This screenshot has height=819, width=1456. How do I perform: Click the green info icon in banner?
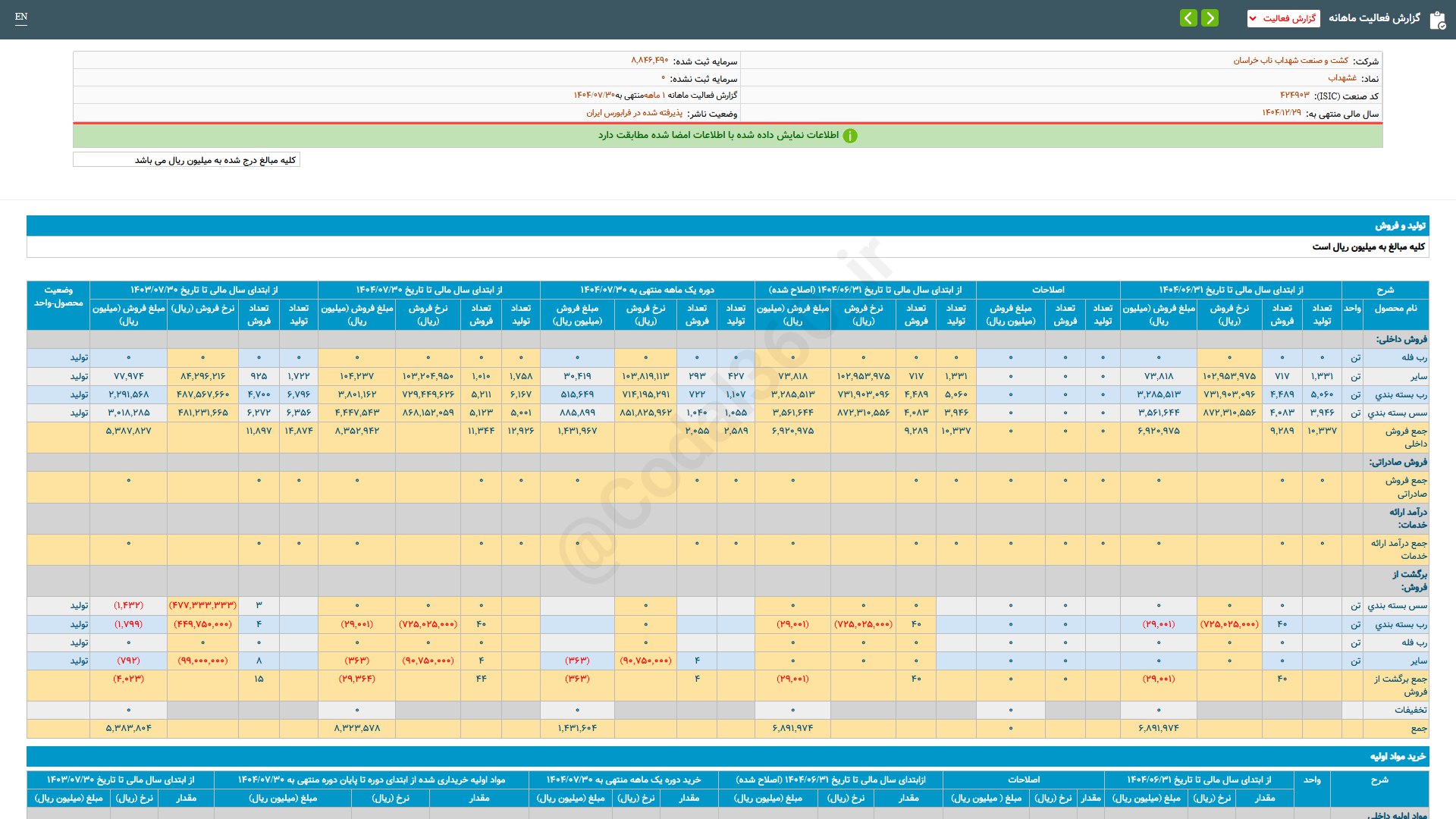850,136
